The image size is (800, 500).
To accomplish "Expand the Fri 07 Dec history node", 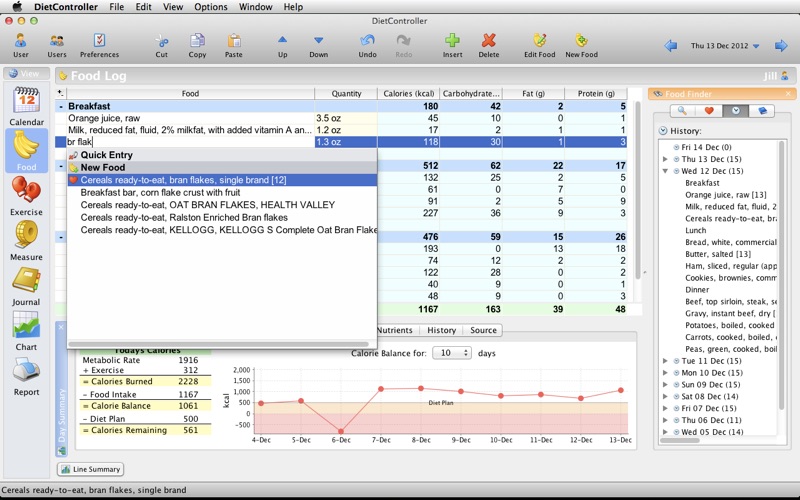I will click(665, 408).
